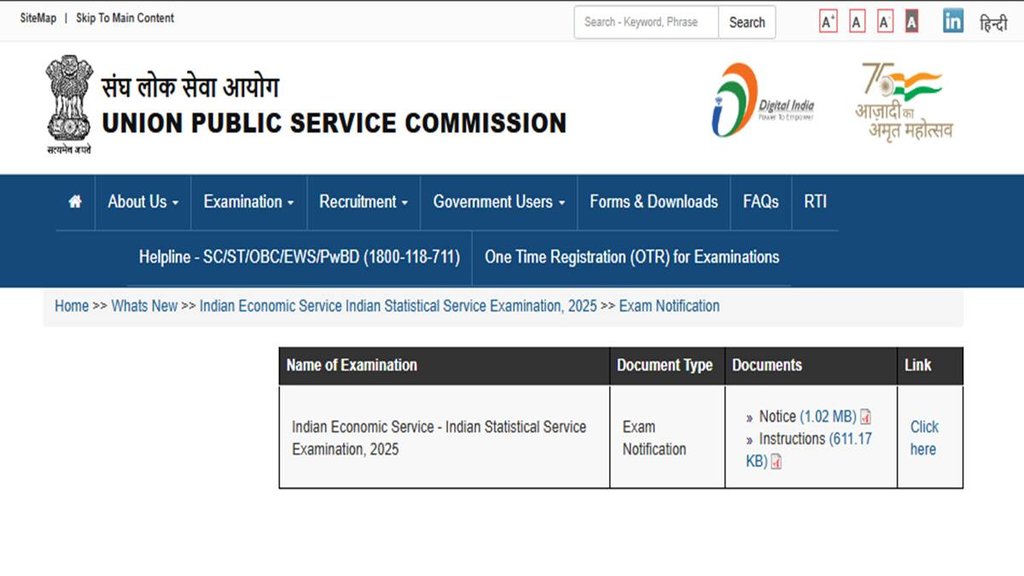Focus the keyword search input field
This screenshot has height=576, width=1024.
pyautogui.click(x=646, y=22)
